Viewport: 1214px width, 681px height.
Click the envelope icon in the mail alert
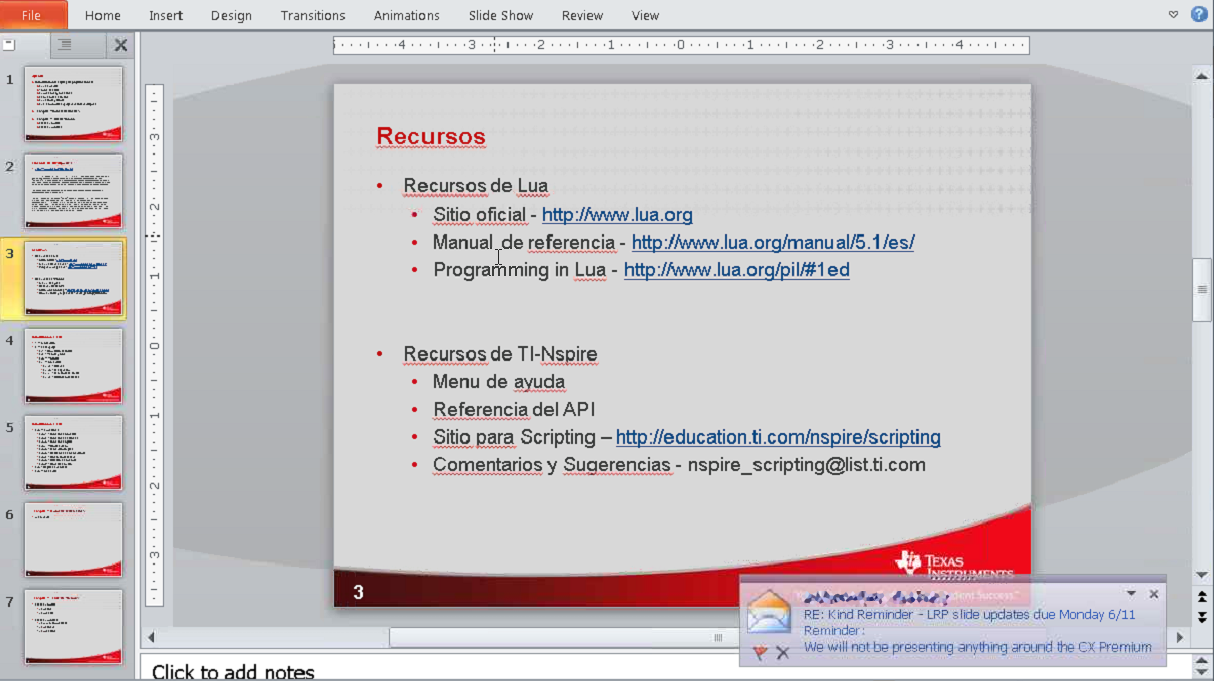point(769,612)
